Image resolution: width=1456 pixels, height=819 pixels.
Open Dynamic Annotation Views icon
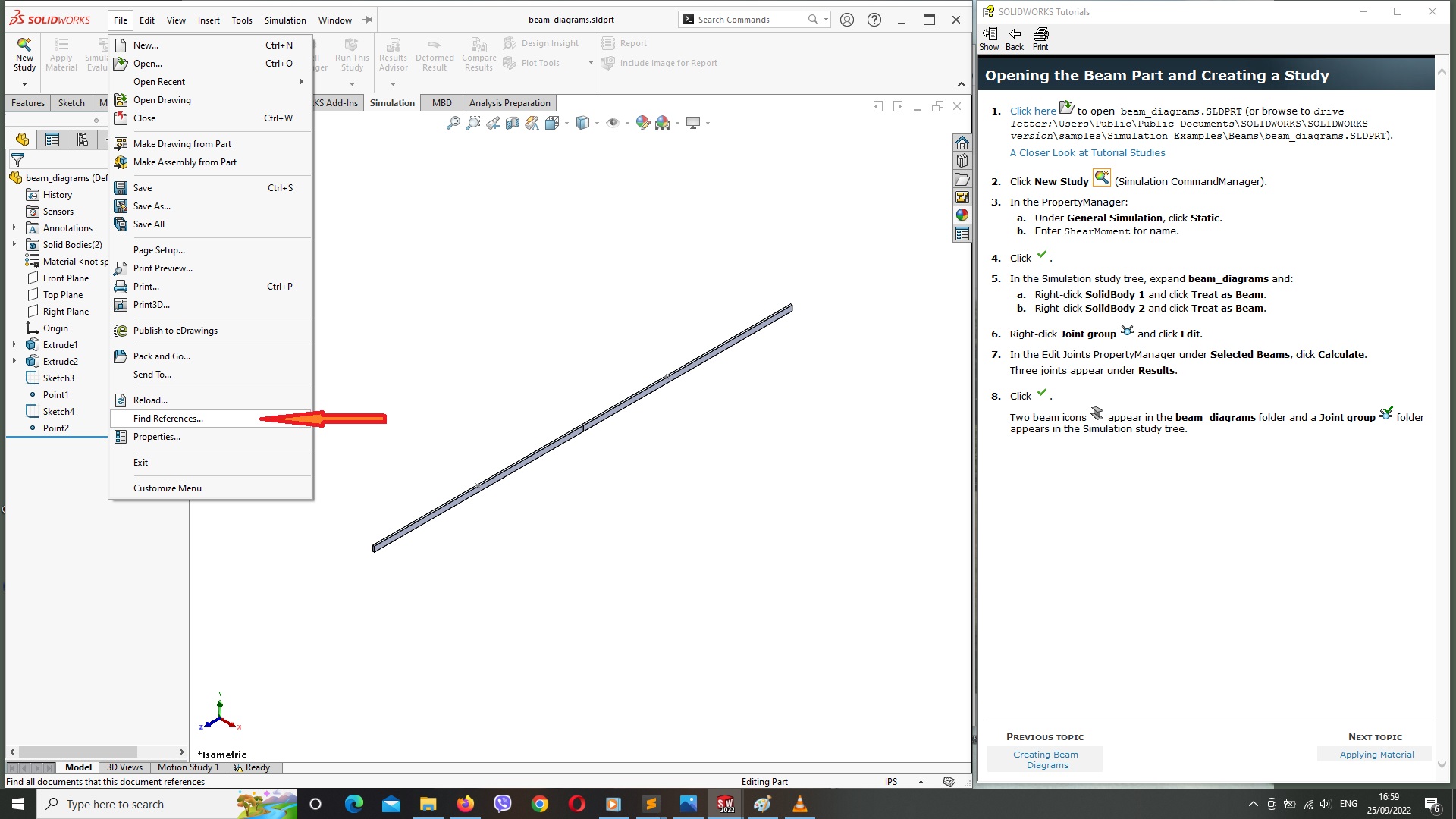[532, 123]
